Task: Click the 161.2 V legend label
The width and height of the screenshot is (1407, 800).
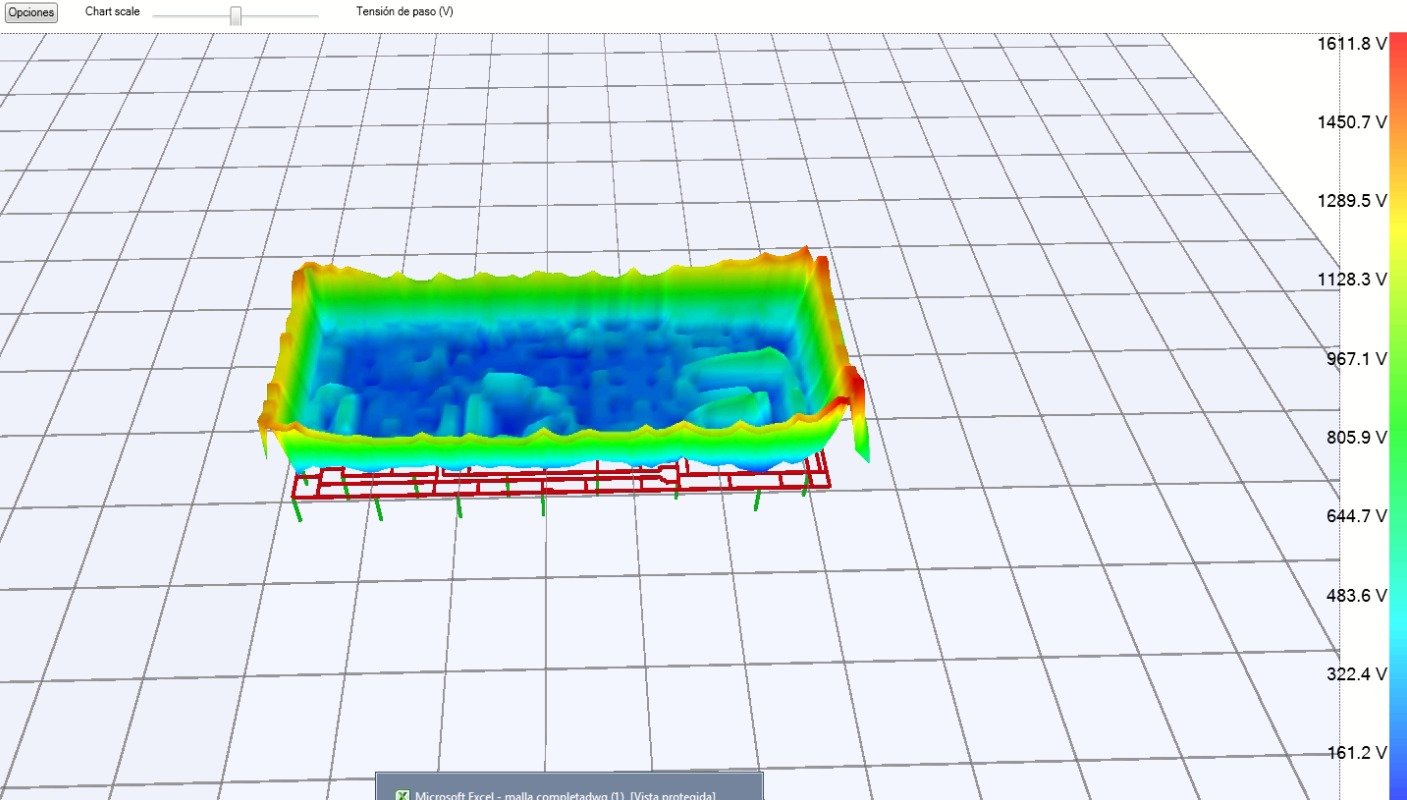Action: (x=1353, y=753)
